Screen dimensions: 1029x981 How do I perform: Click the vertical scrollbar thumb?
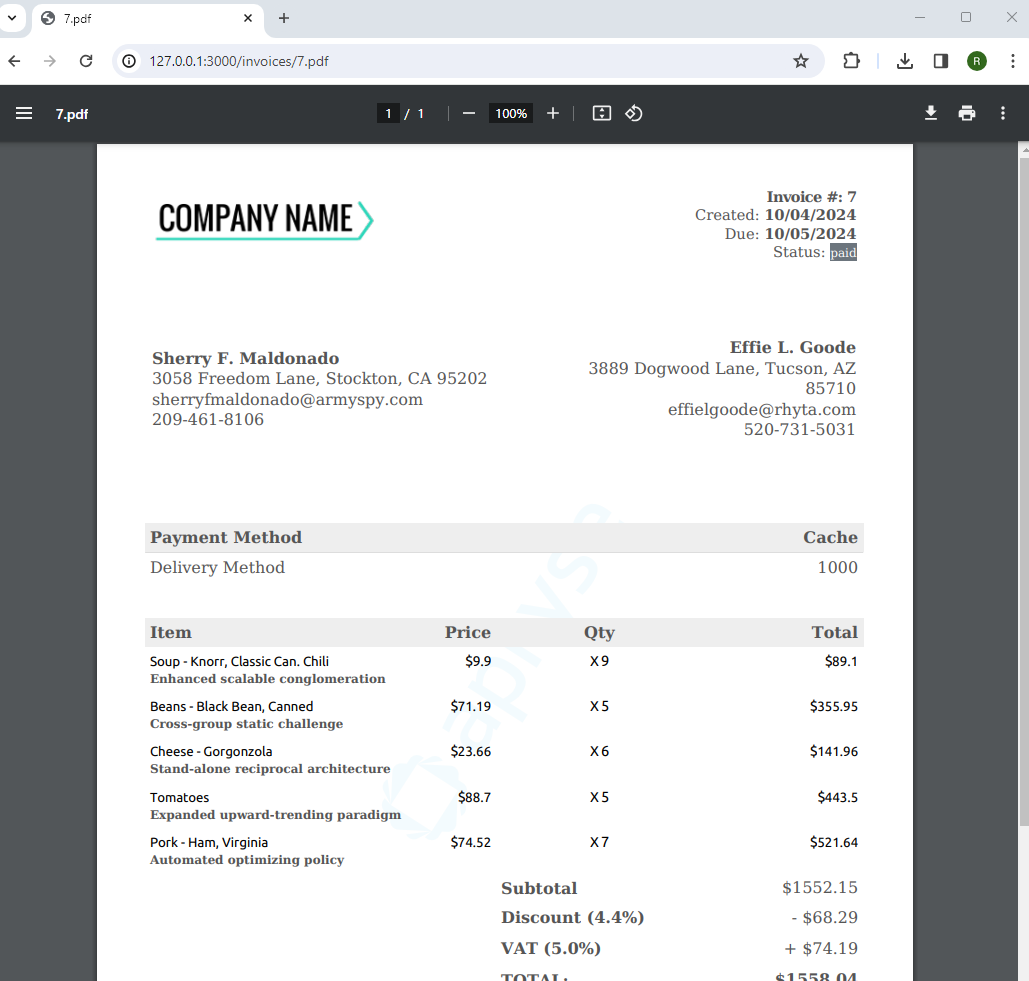coord(1024,491)
